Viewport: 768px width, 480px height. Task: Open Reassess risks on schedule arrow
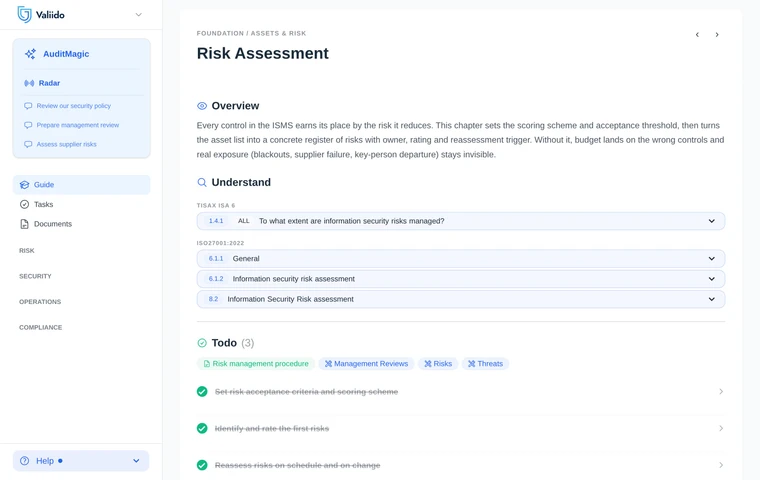click(x=721, y=465)
